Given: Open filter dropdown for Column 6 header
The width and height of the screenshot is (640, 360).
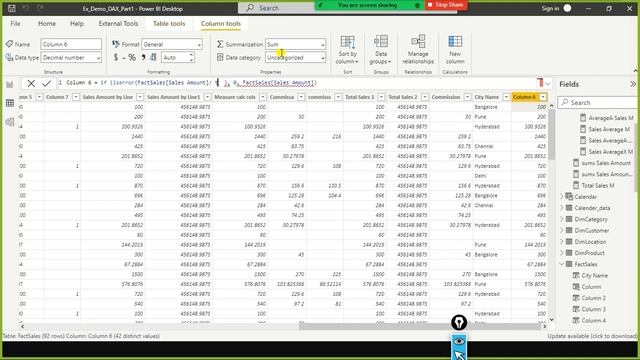Looking at the screenshot, I should [543, 97].
